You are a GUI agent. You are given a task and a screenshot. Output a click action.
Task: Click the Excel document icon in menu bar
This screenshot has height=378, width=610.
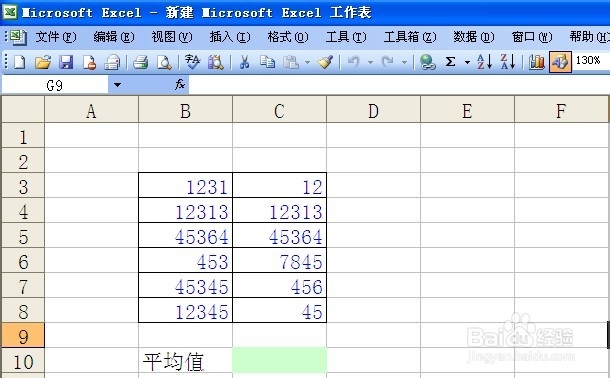(18, 37)
